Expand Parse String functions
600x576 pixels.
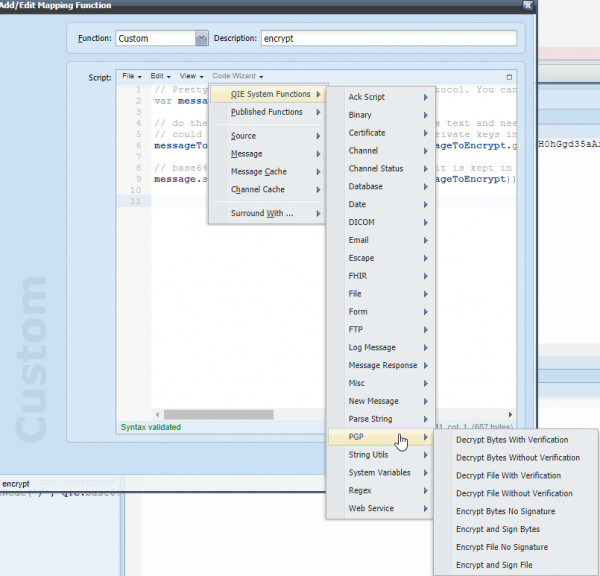(x=381, y=419)
